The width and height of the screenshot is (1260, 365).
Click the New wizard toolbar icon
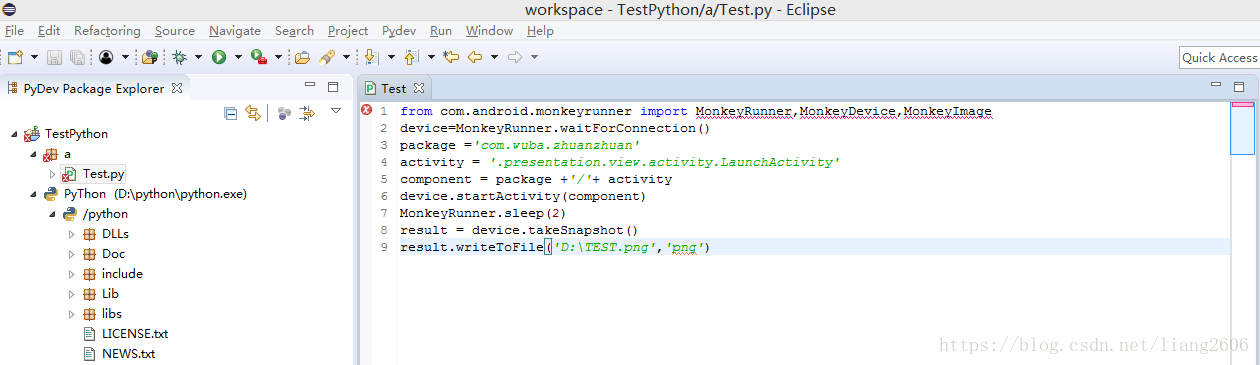click(x=15, y=57)
